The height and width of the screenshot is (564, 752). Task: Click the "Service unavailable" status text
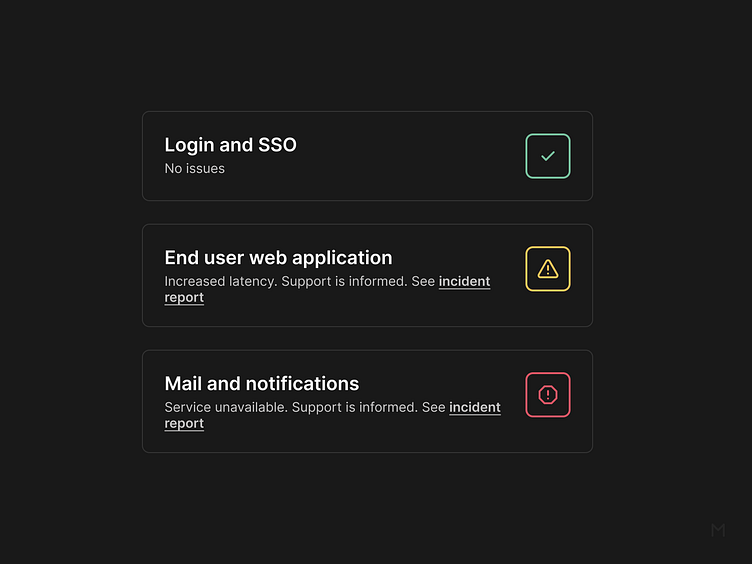[x=225, y=408]
